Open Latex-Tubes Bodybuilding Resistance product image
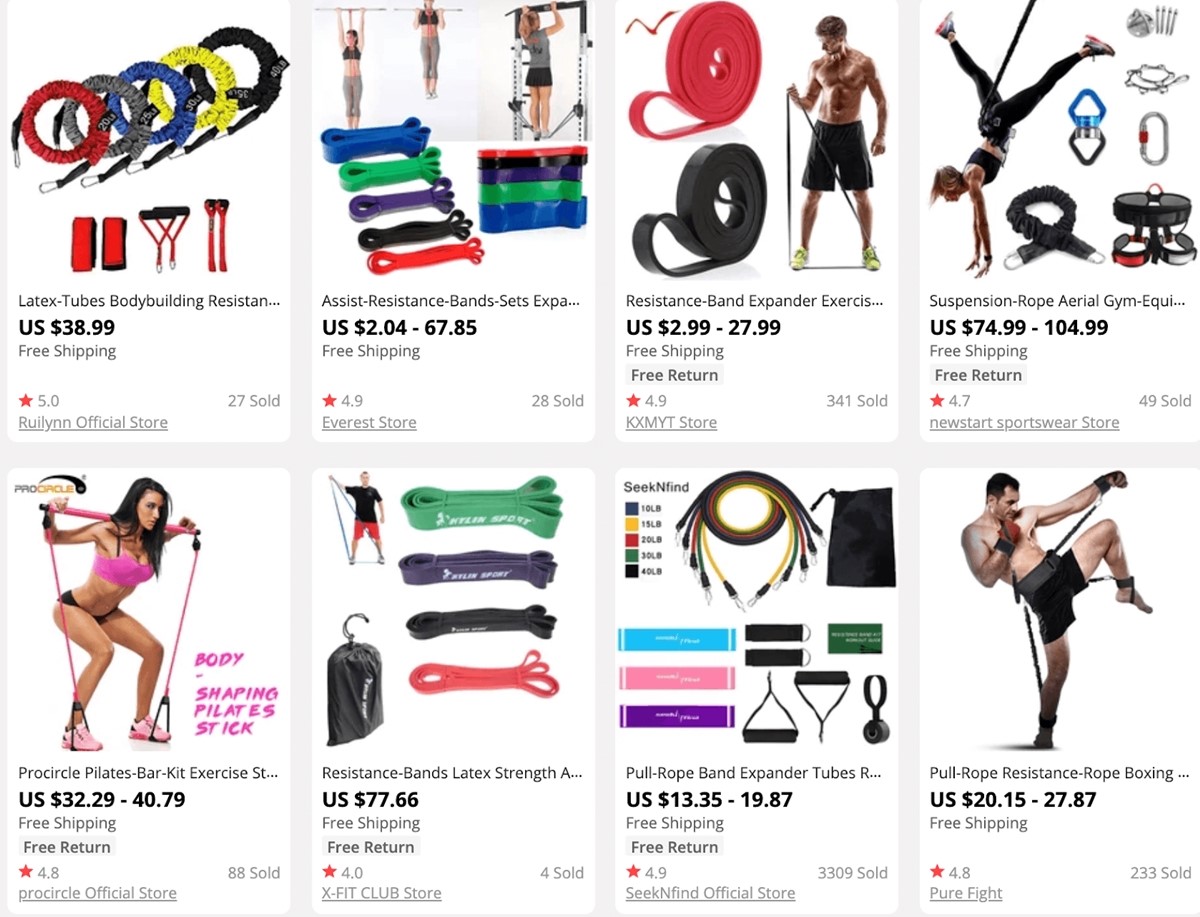This screenshot has height=917, width=1200. 148,140
